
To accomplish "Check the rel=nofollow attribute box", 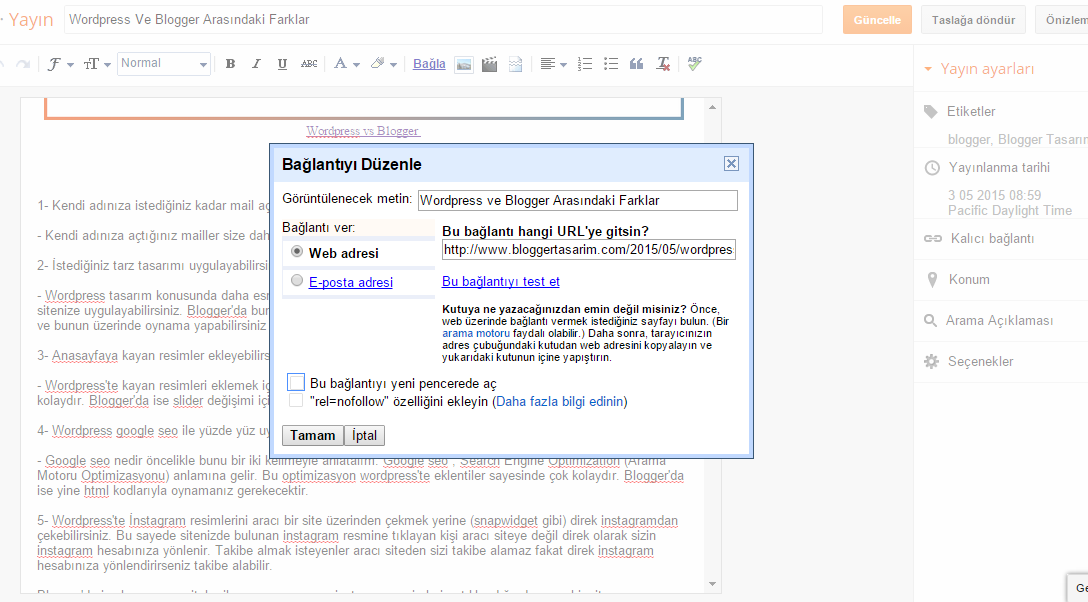I will pyautogui.click(x=296, y=401).
